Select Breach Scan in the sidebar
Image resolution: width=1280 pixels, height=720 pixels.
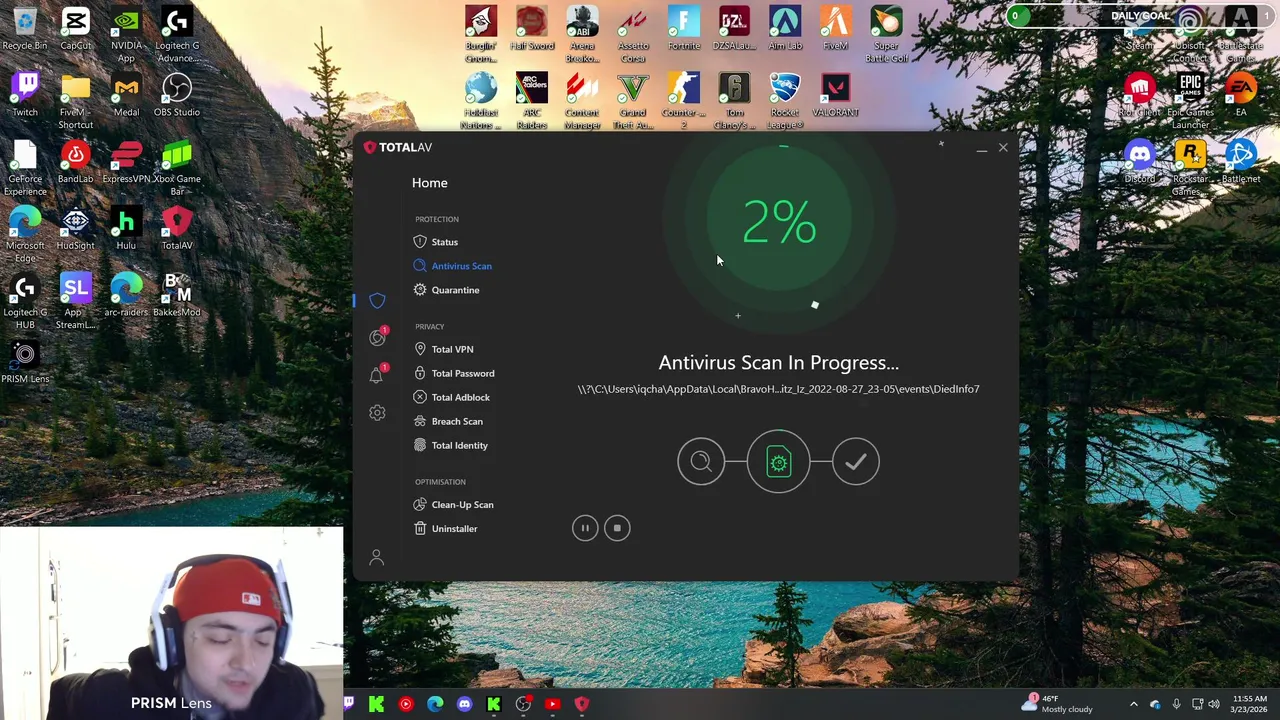448,421
